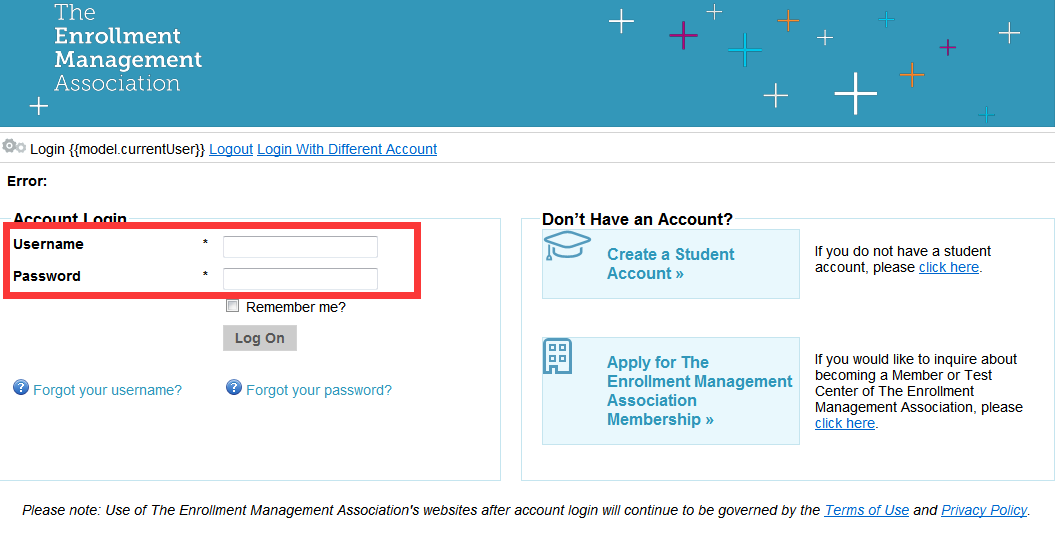Open the Privacy Policy link
This screenshot has width=1055, height=533.
[x=984, y=510]
